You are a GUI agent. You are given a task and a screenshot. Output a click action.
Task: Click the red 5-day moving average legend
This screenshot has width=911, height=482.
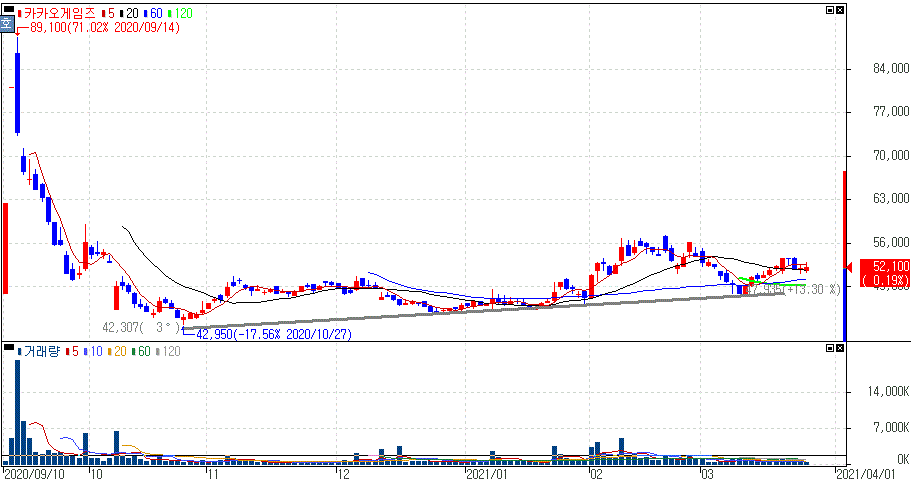tap(108, 13)
